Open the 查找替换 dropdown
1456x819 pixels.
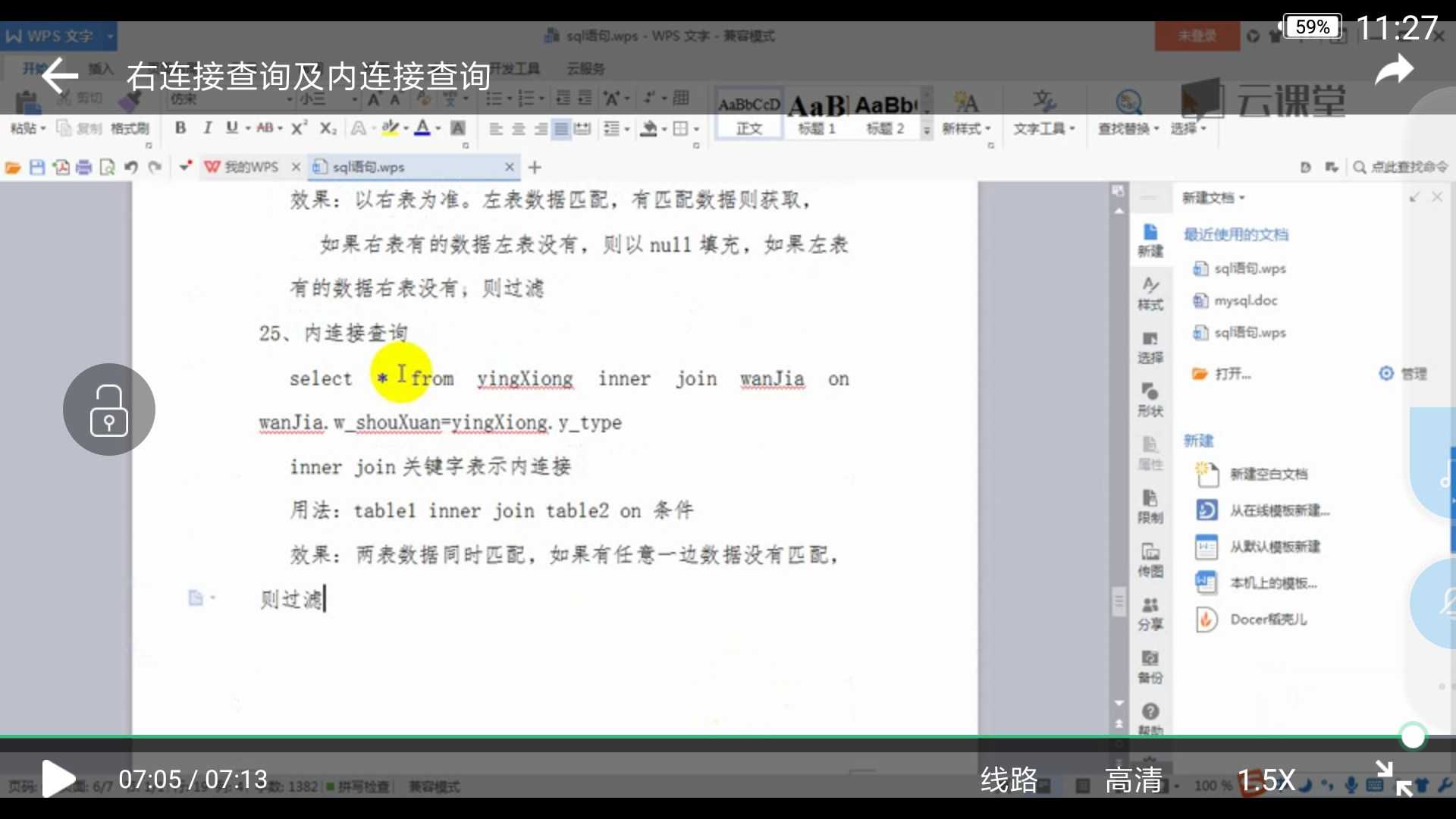tap(1128, 128)
